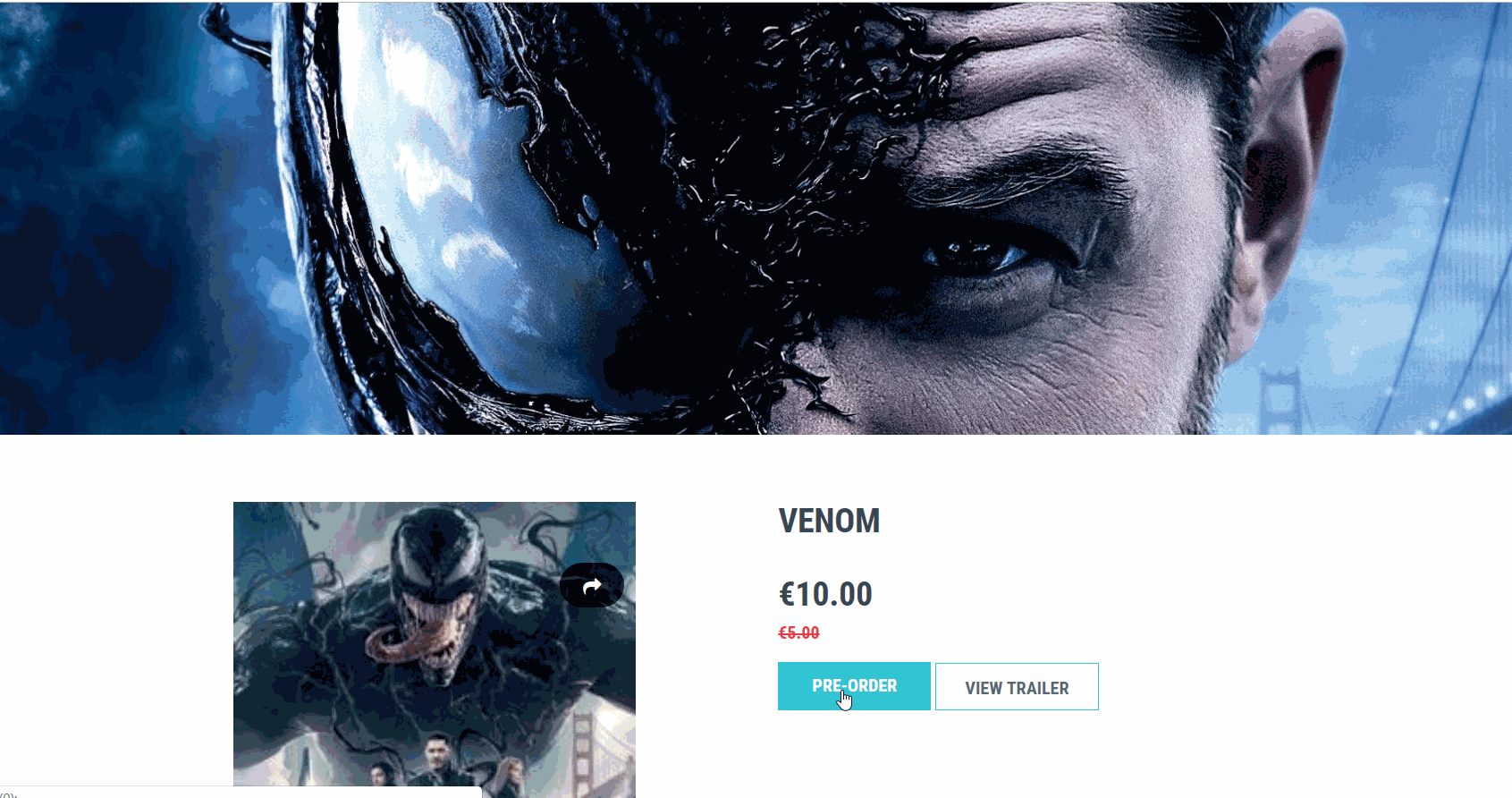Click the €10.00 current price
Image resolution: width=1512 pixels, height=798 pixels.
click(x=825, y=594)
